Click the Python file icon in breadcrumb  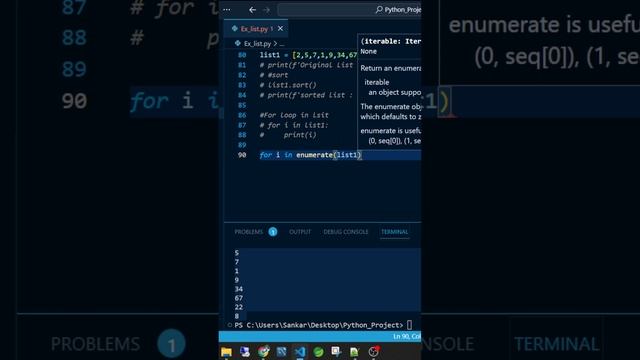pyautogui.click(x=238, y=43)
